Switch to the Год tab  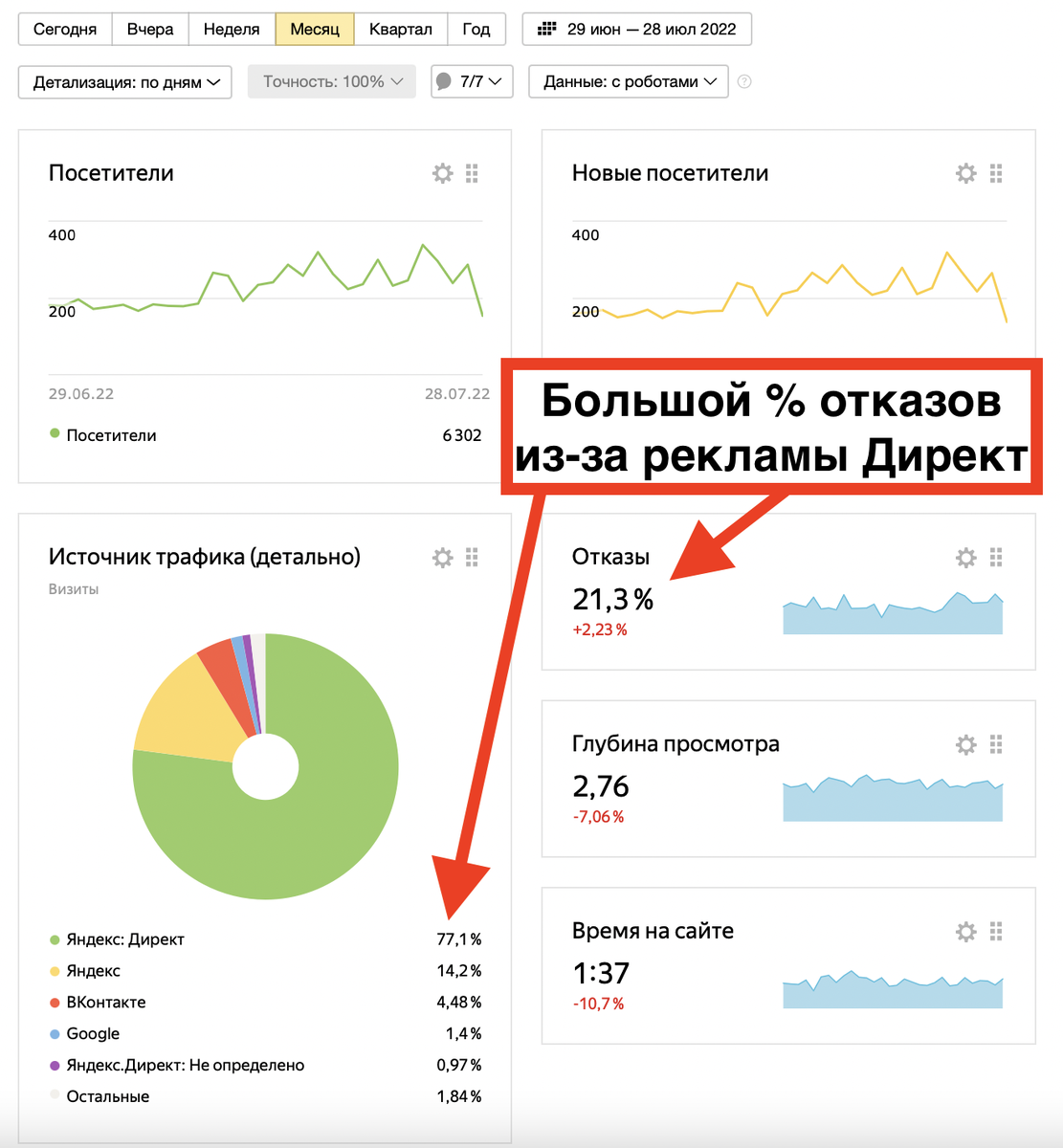(x=476, y=29)
